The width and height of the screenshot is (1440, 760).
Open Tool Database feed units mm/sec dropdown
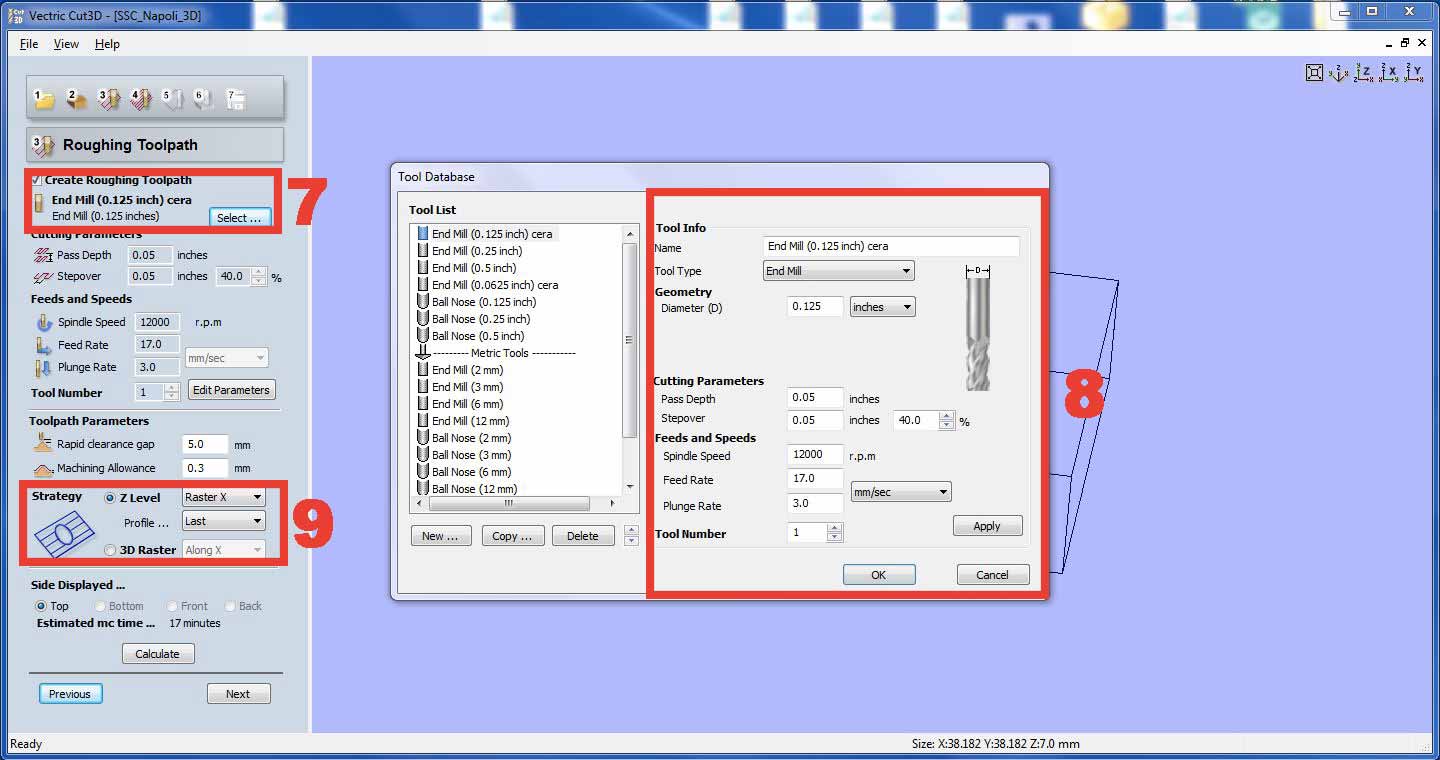coord(901,492)
